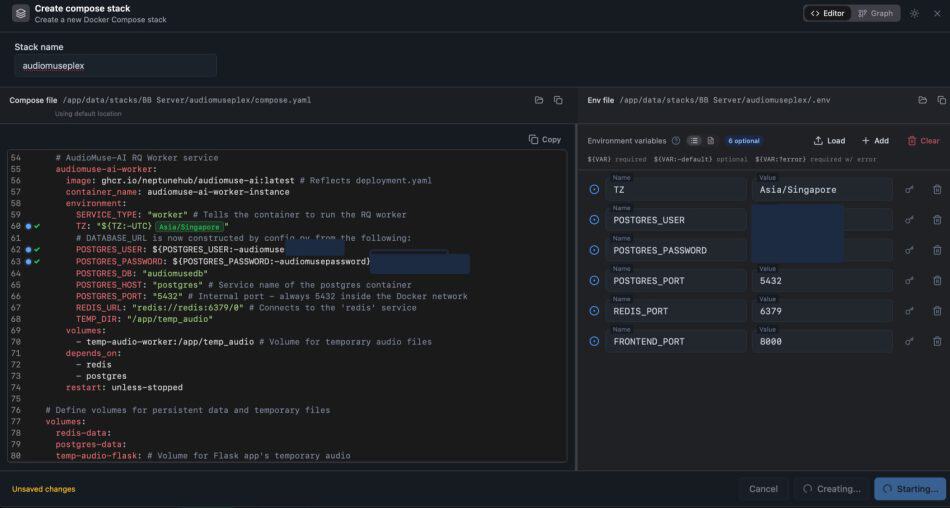This screenshot has height=508, width=950.
Task: Click the POSTGRES_USER row jump-to-usage icon
Action: [x=594, y=220]
